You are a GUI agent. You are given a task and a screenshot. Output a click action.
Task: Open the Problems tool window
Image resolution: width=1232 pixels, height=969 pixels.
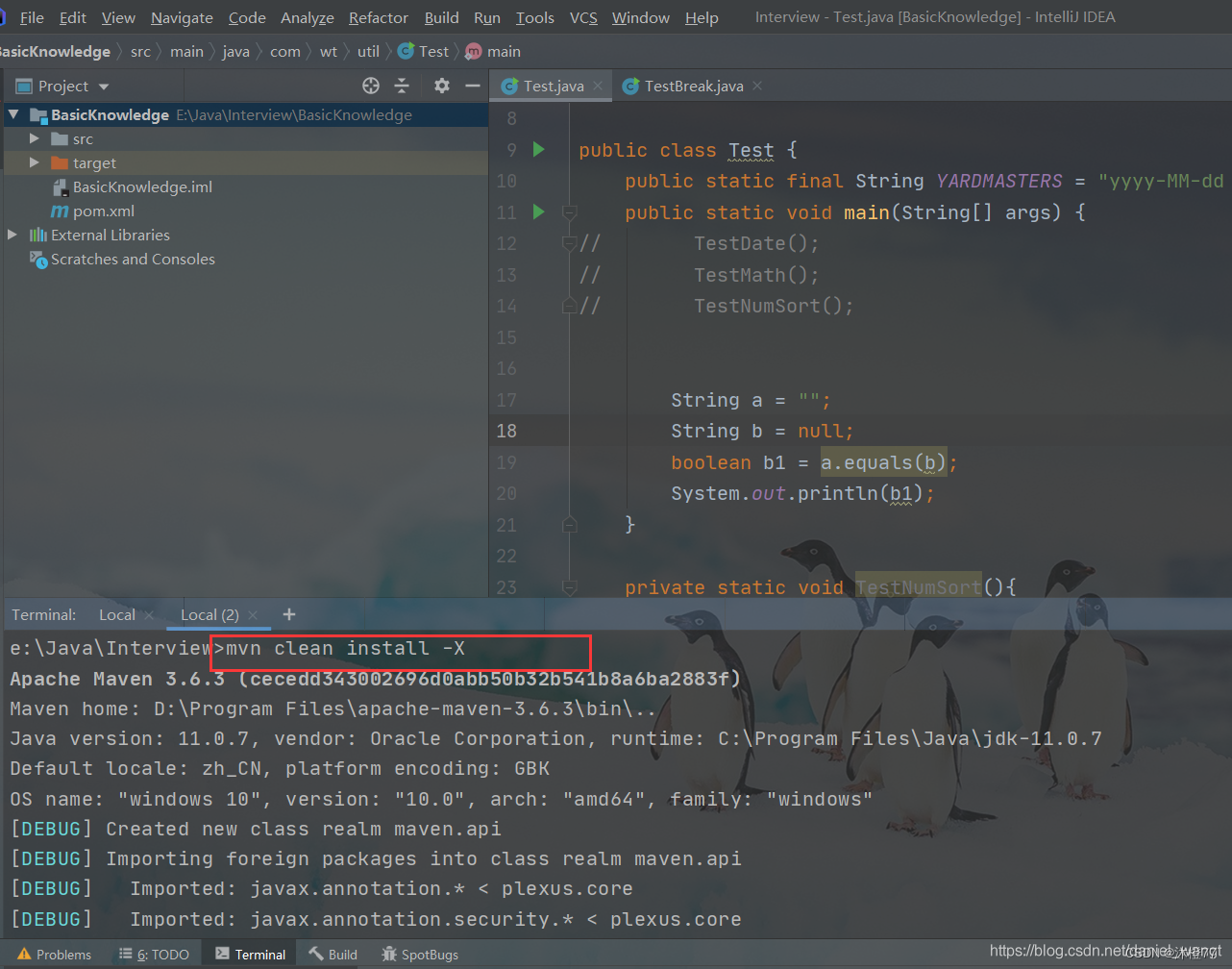pyautogui.click(x=55, y=955)
